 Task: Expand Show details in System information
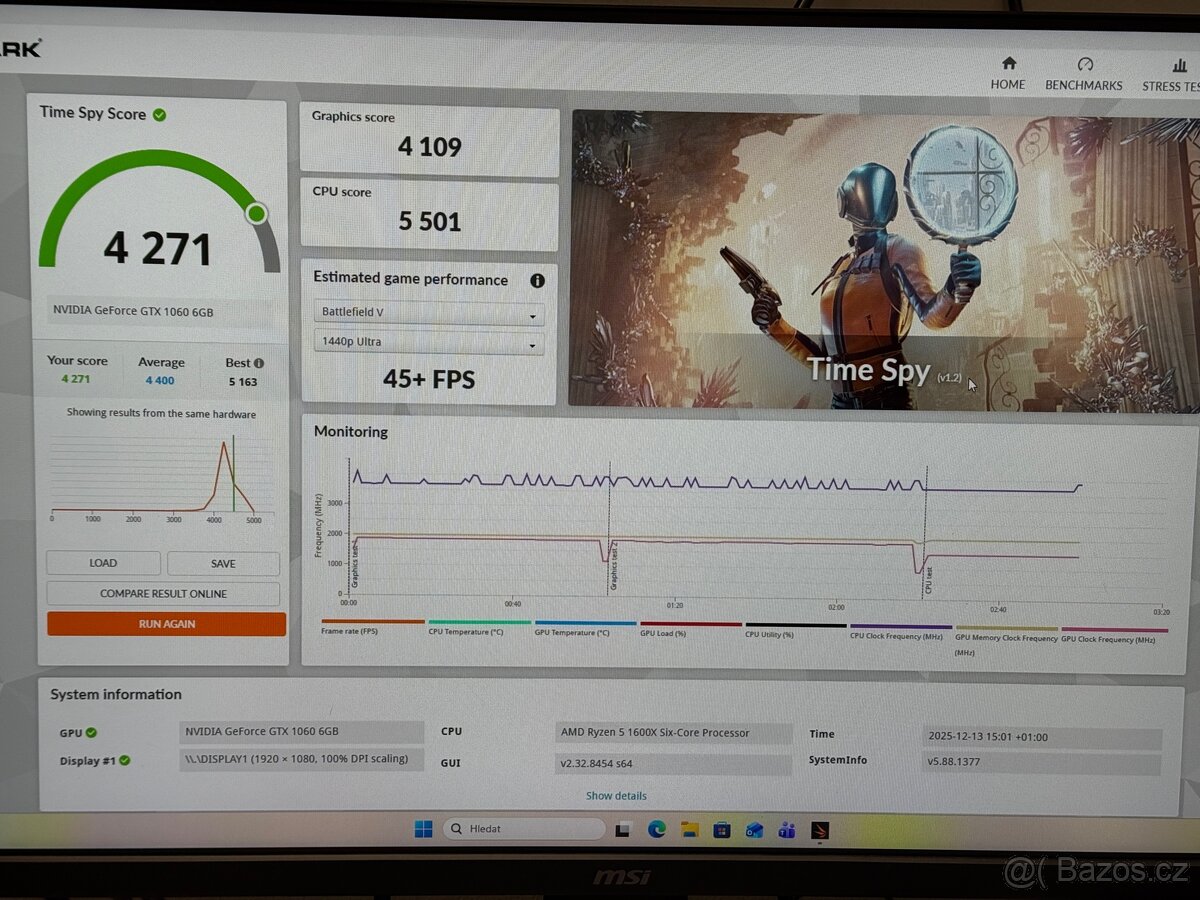pos(615,795)
